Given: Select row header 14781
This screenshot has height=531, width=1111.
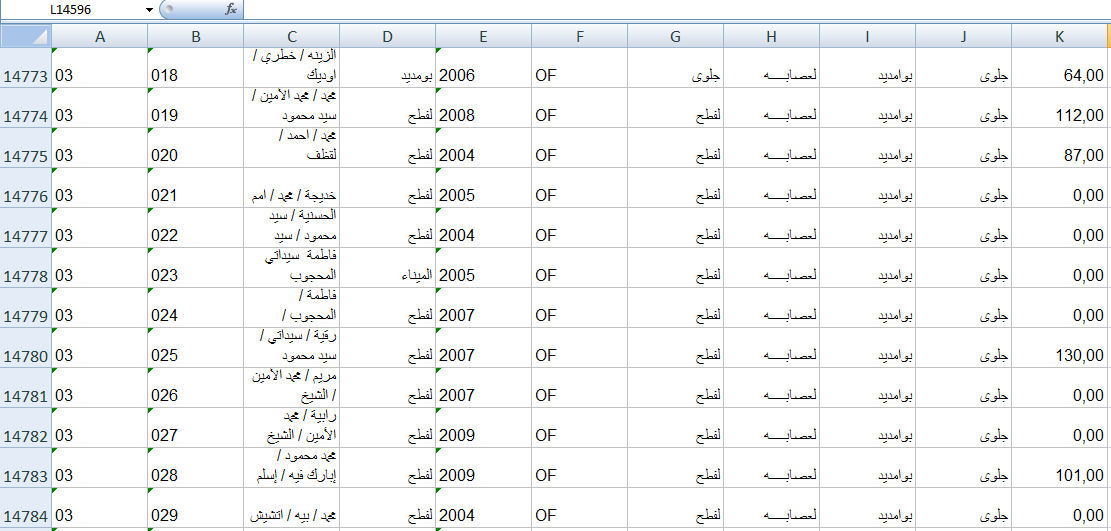Looking at the screenshot, I should (26, 387).
